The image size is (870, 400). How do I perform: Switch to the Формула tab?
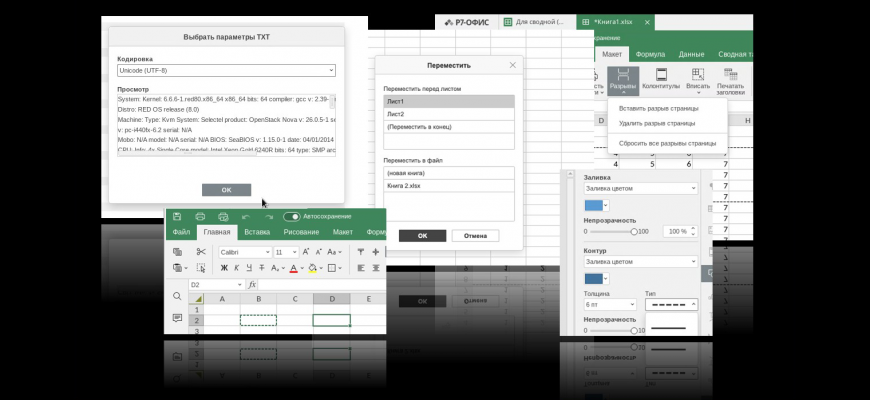click(650, 54)
